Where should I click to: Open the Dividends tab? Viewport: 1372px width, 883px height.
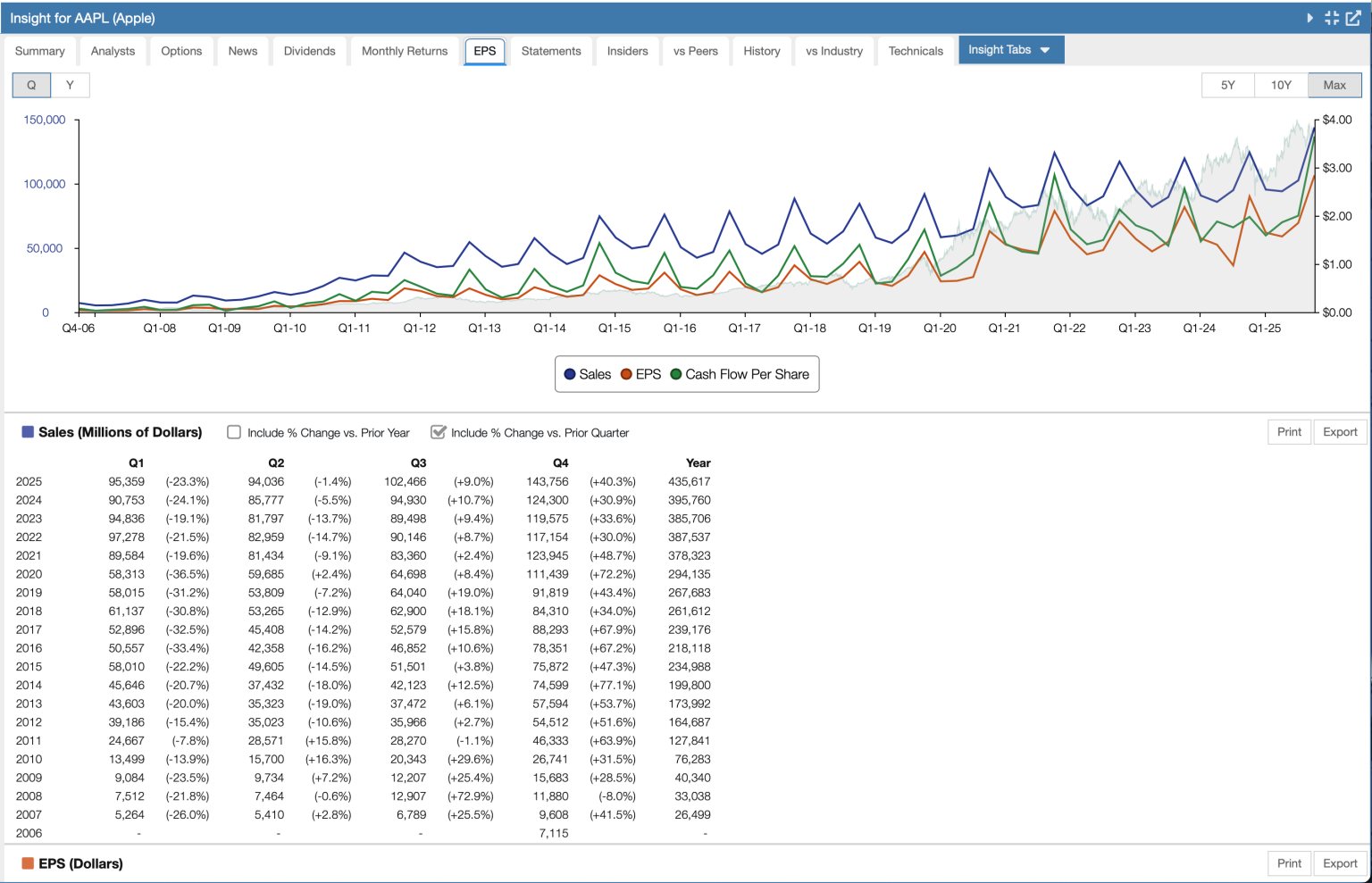click(x=310, y=51)
